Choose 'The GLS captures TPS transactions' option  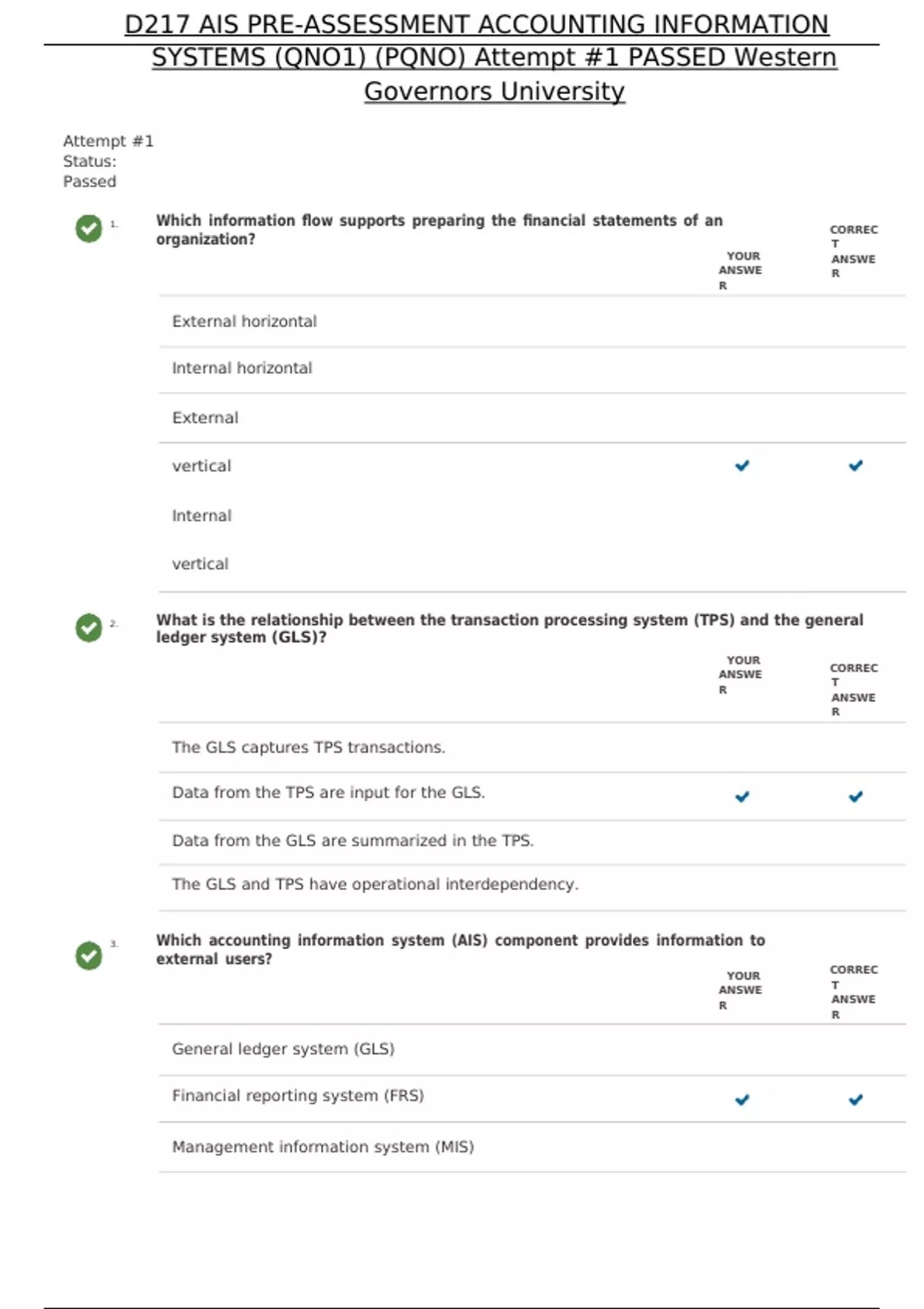coord(308,747)
